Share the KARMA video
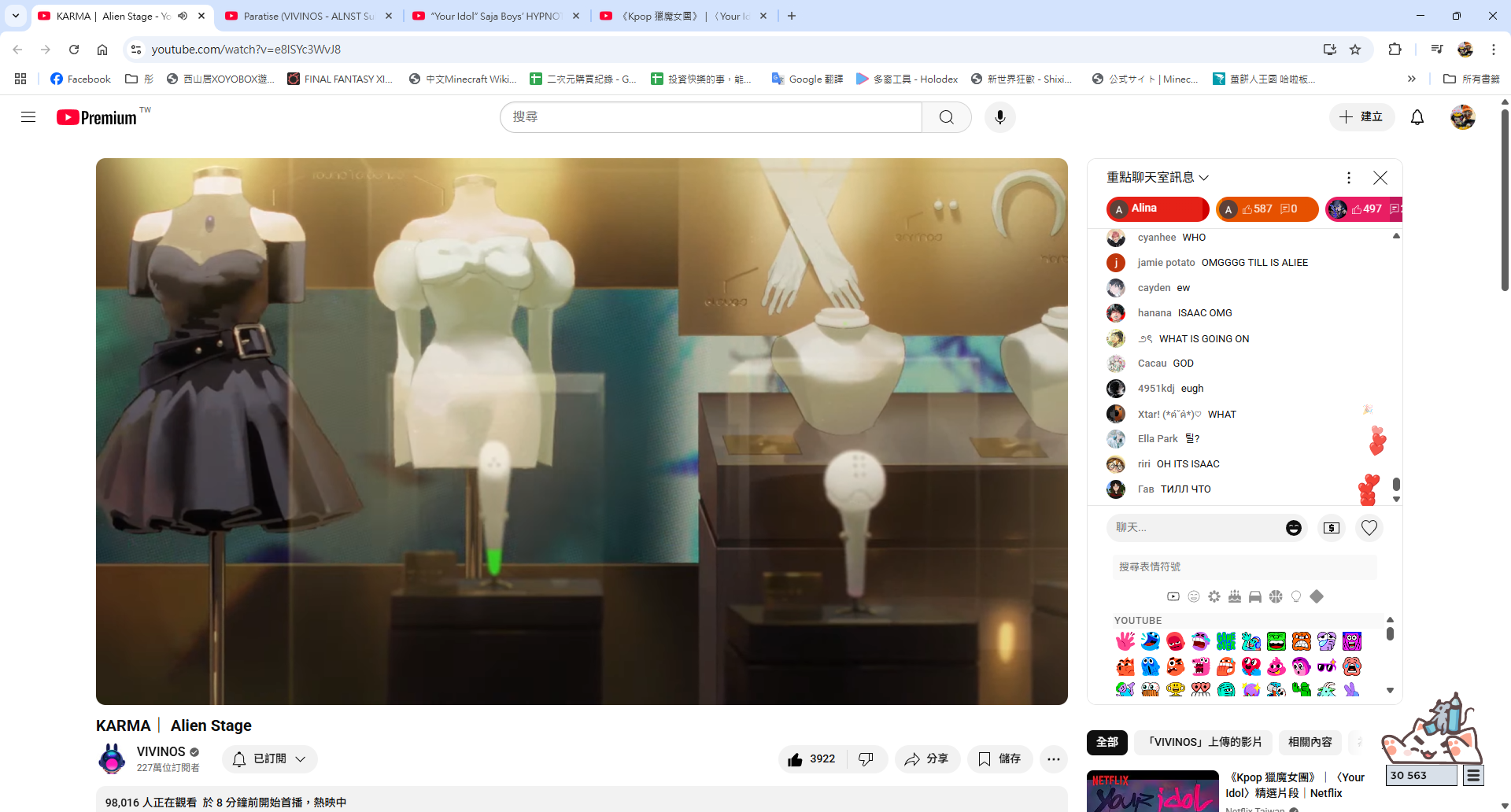This screenshot has height=812, width=1511. coord(926,759)
